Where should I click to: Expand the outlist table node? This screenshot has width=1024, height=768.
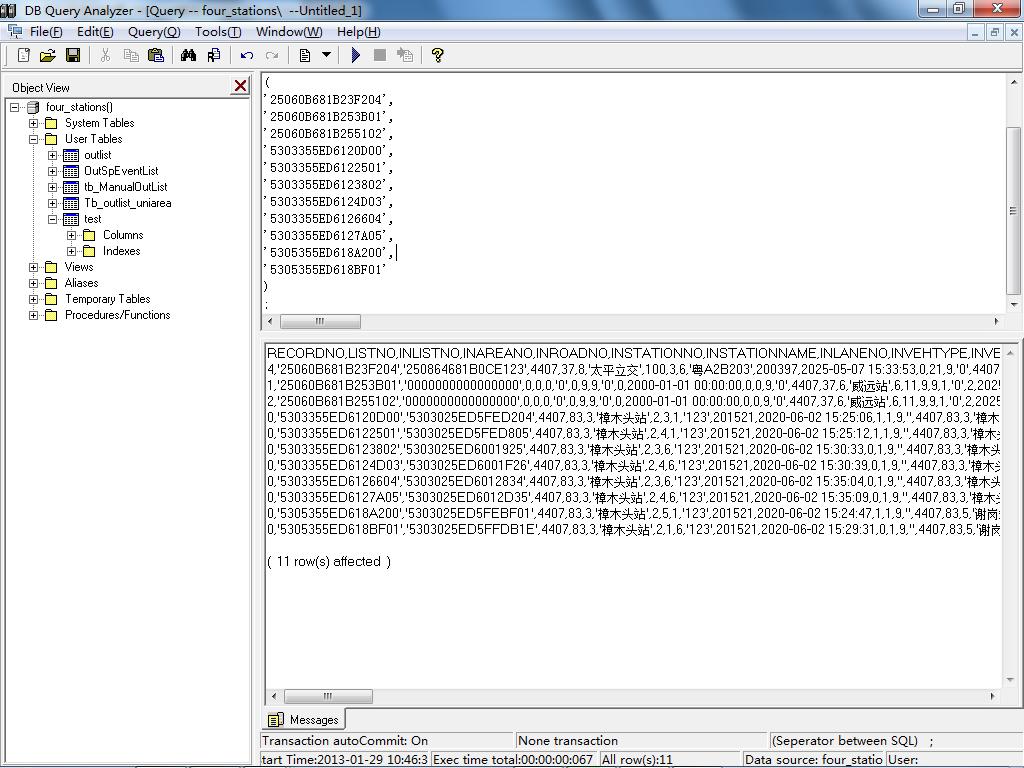point(53,155)
